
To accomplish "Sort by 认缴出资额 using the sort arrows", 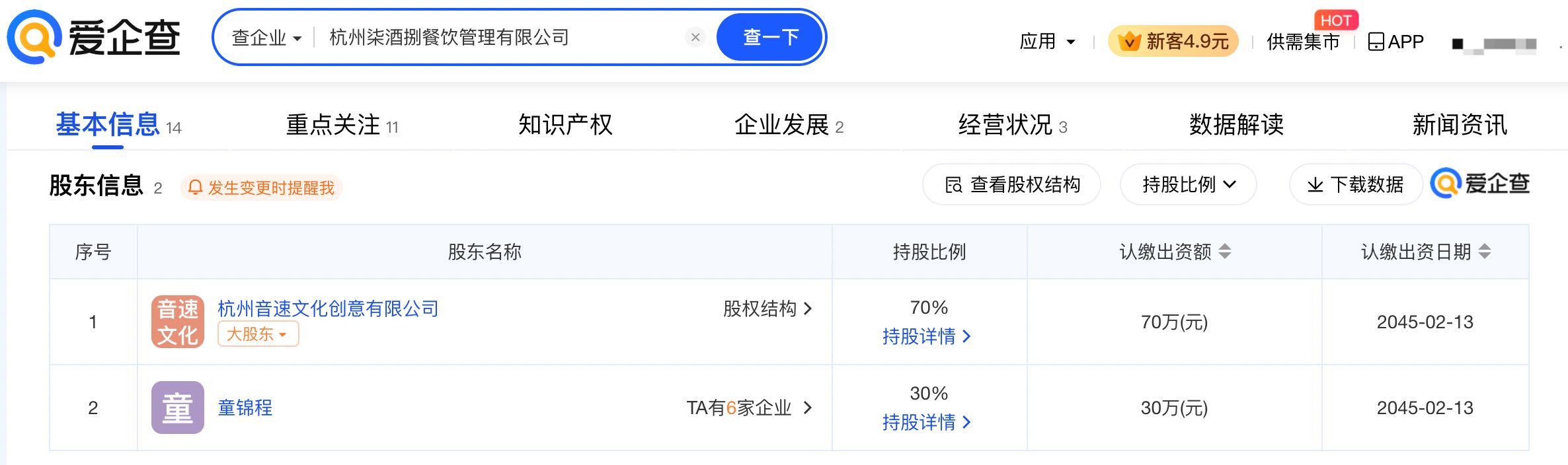I will pyautogui.click(x=1225, y=252).
